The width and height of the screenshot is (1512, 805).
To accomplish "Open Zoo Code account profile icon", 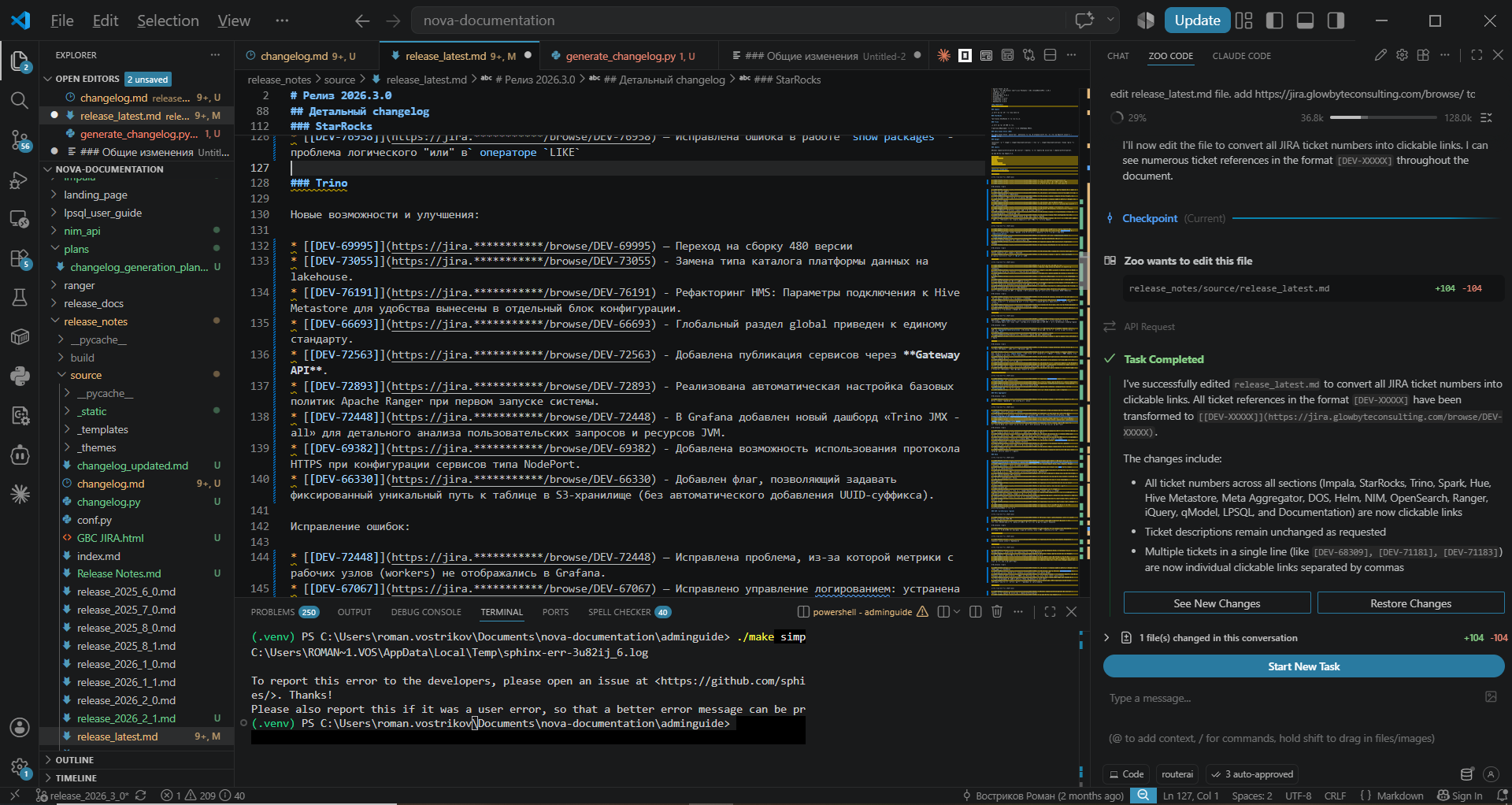I will (x=1491, y=774).
